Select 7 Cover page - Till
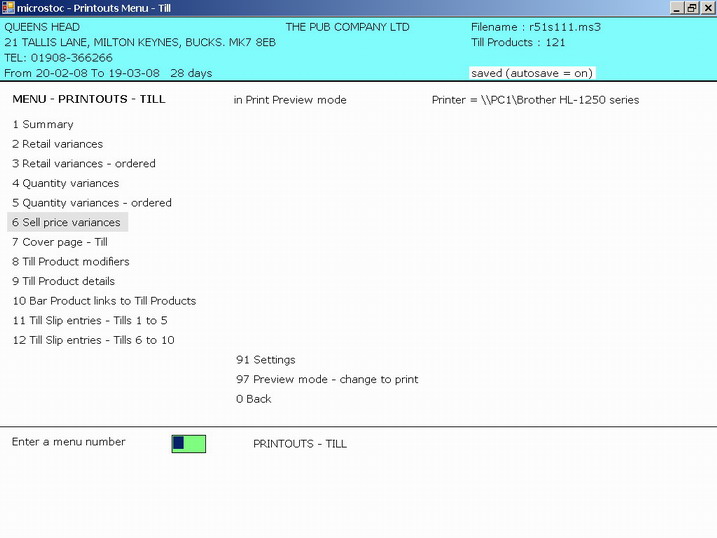 click(60, 242)
